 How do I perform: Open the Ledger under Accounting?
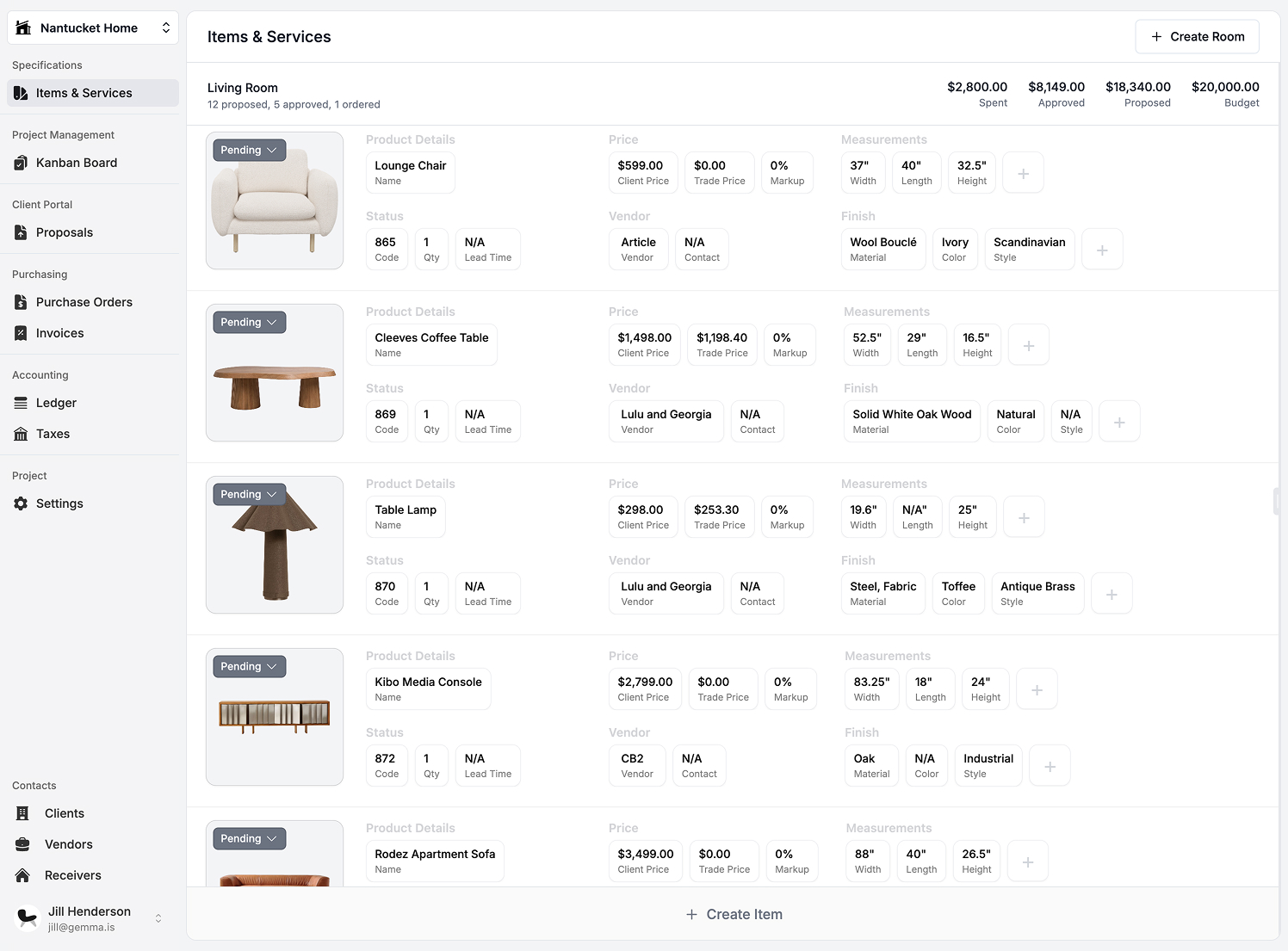pyautogui.click(x=21, y=403)
